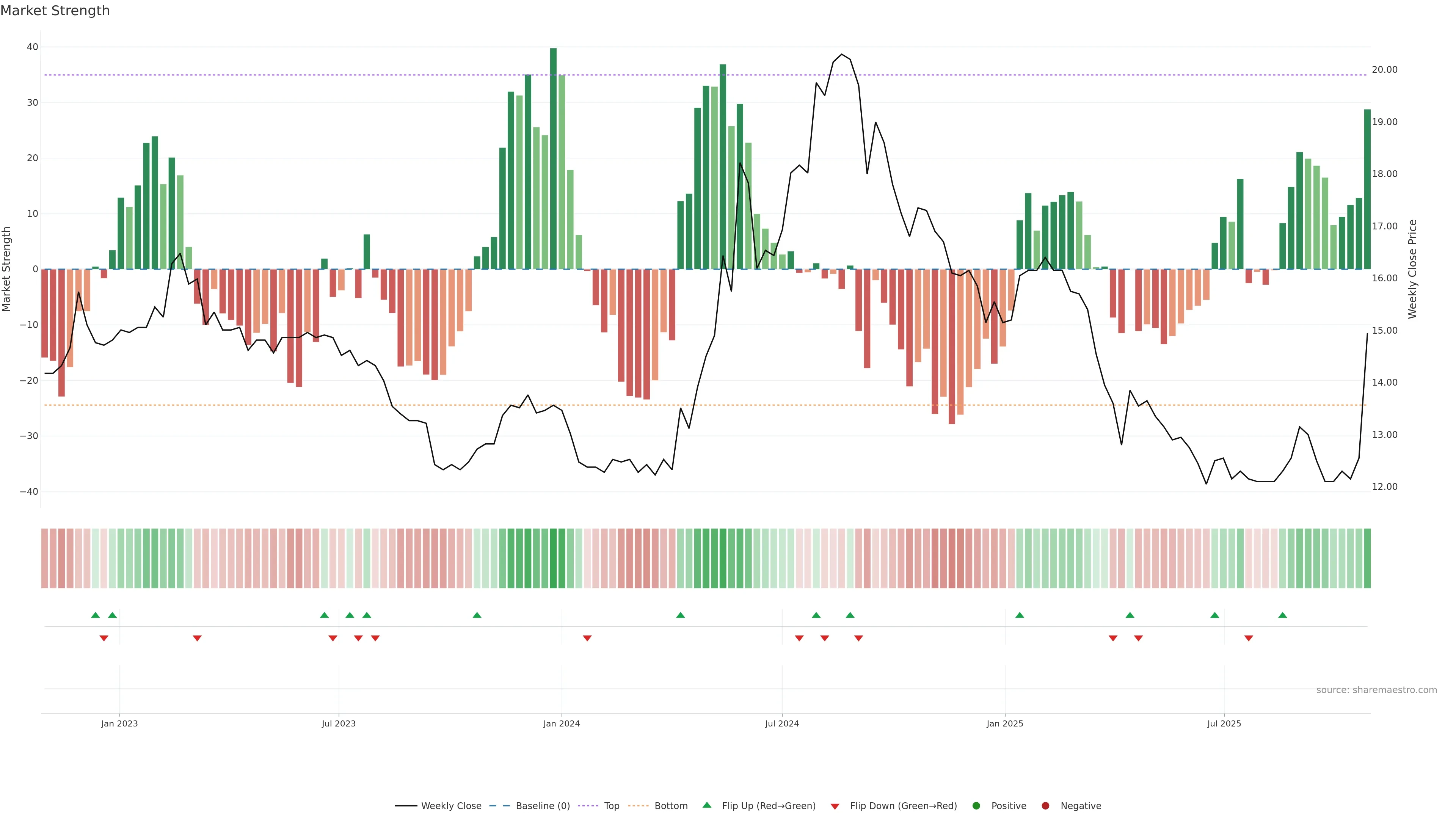Click the leftmost green Flip Up triangle marker
This screenshot has height=819, width=1456.
tap(96, 615)
